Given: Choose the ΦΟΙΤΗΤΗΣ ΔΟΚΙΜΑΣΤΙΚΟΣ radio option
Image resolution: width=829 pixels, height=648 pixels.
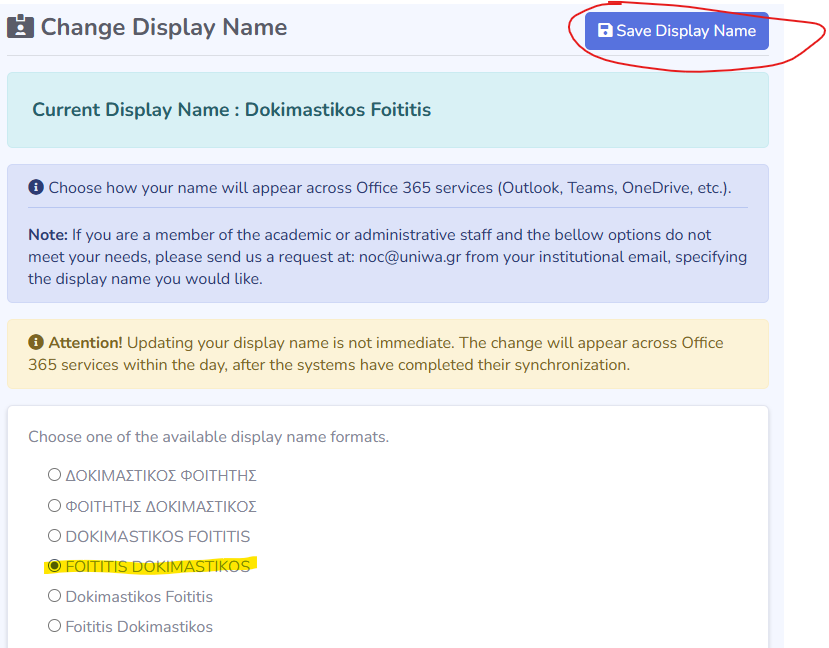Looking at the screenshot, I should click(x=55, y=506).
